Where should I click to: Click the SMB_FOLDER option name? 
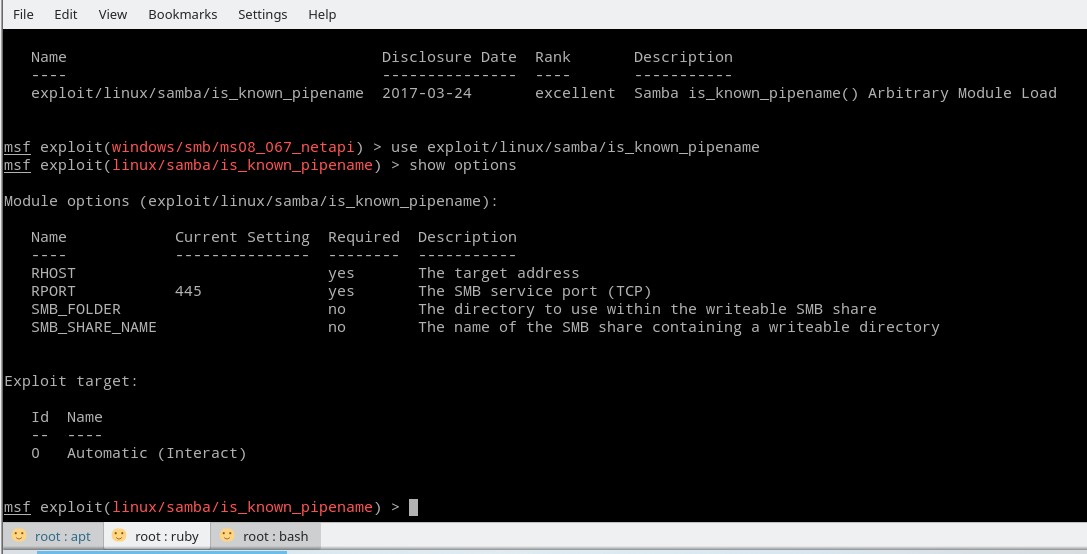76,309
